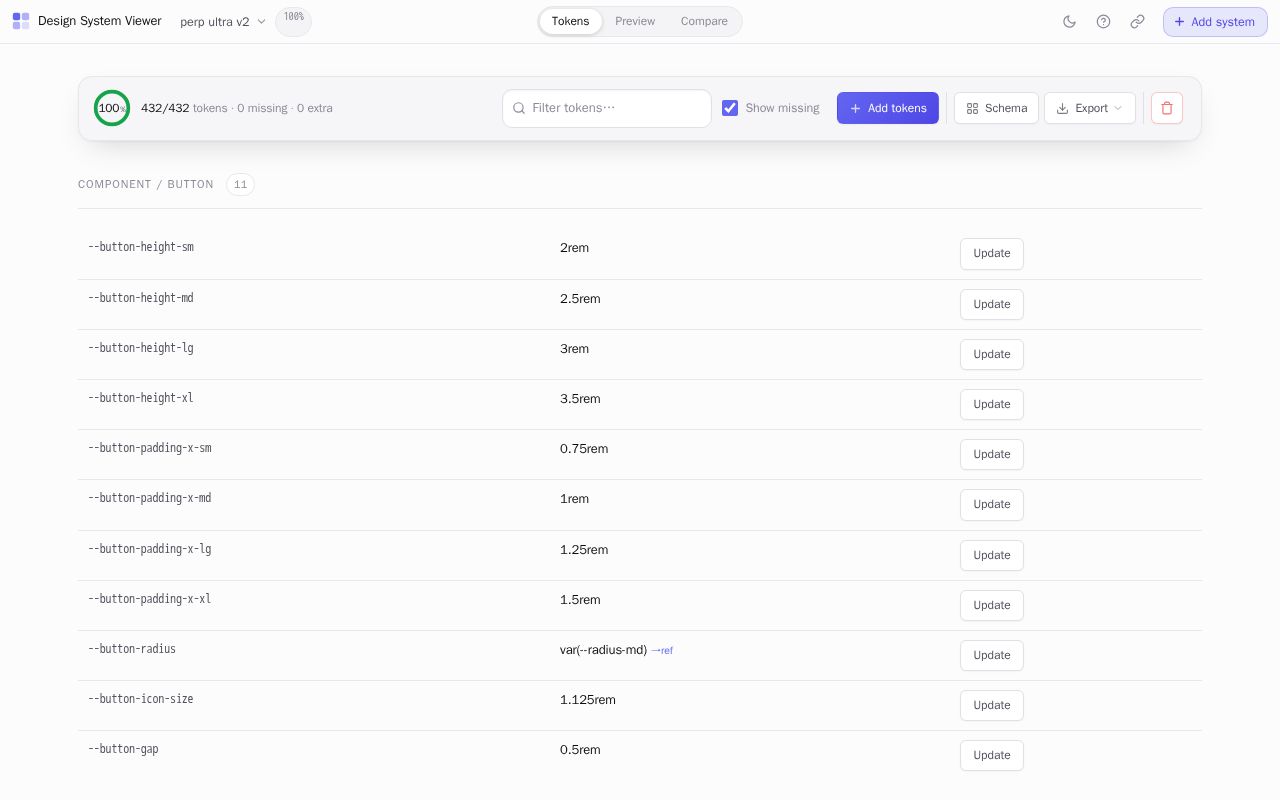
Task: Update the --button-padding-x-md token
Action: 992,504
